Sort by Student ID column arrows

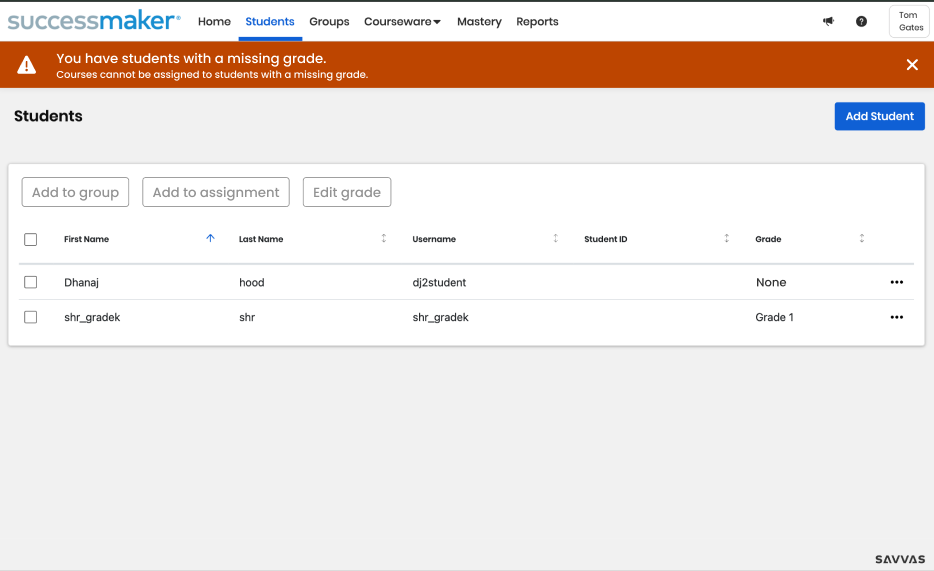[x=727, y=239]
